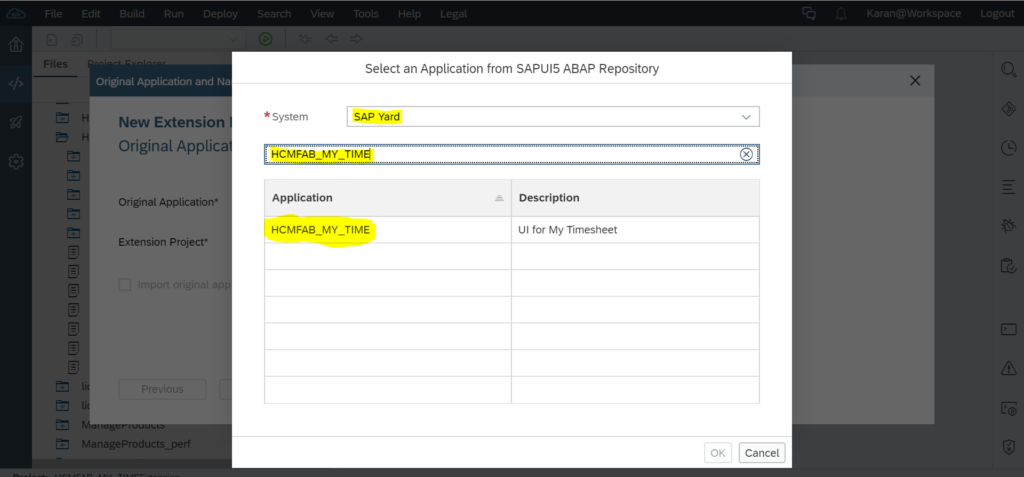Open the Edit menu

tap(91, 14)
